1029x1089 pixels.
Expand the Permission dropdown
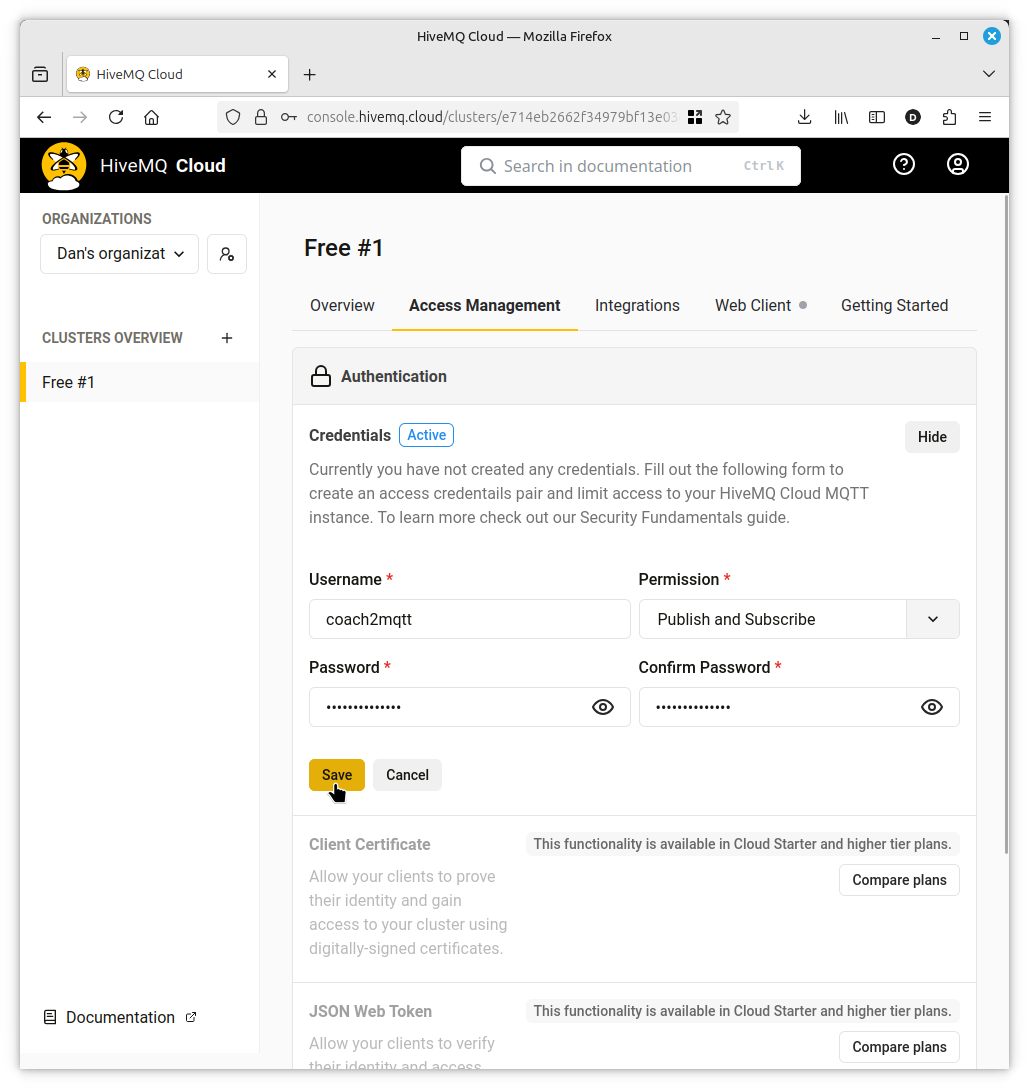click(932, 619)
